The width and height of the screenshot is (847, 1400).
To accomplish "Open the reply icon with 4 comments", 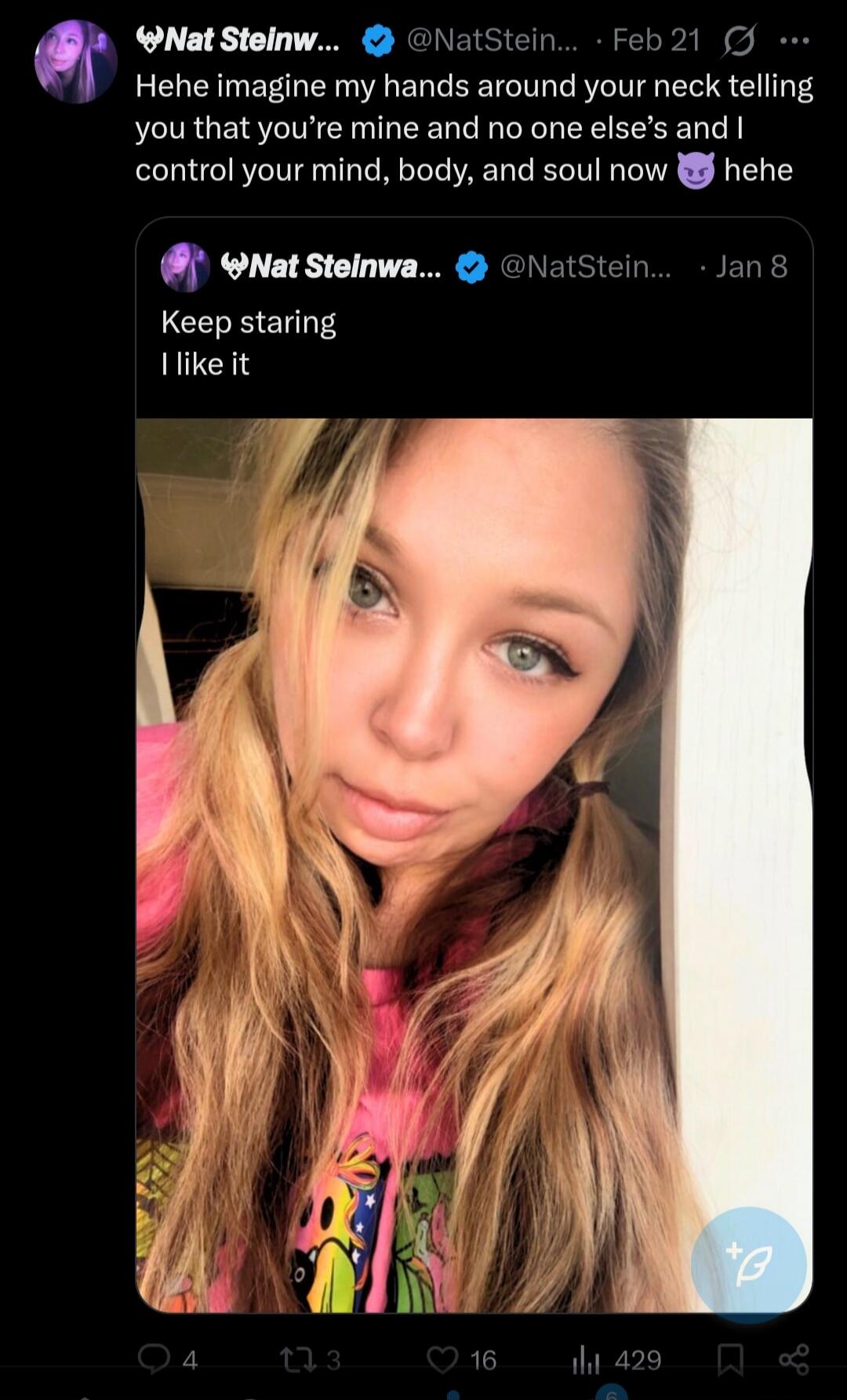I will click(154, 1359).
